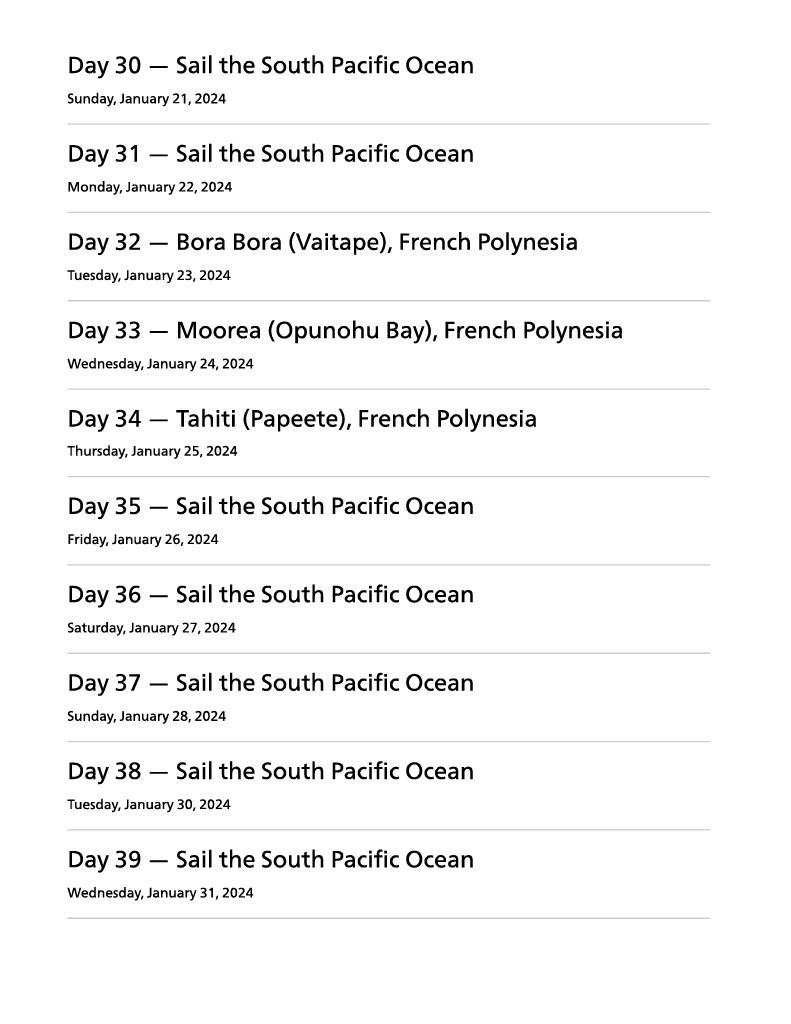Click the Wednesday, January 31, 2024 date
This screenshot has height=1024, width=791.
160,893
